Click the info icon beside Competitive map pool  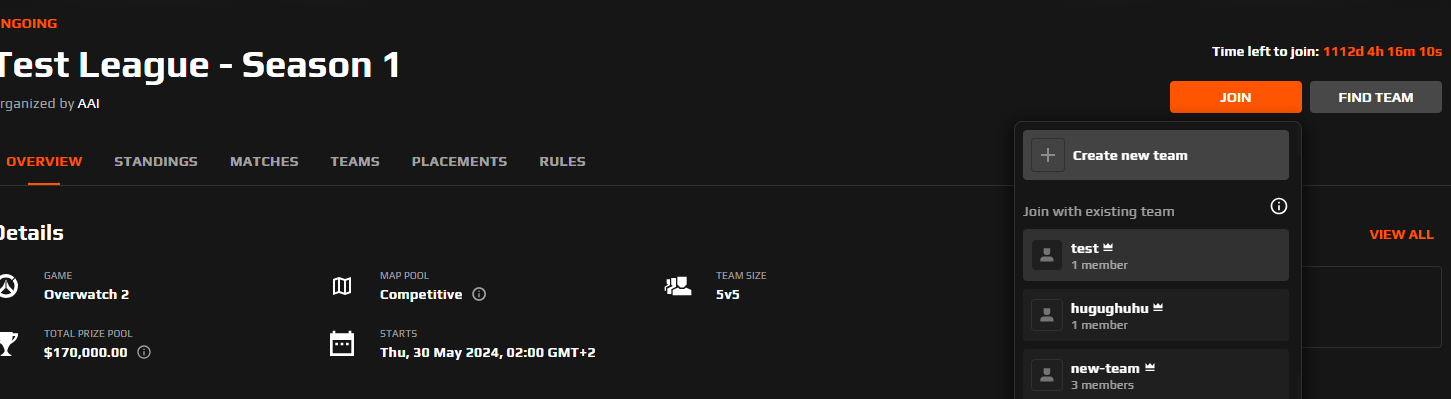pos(479,294)
